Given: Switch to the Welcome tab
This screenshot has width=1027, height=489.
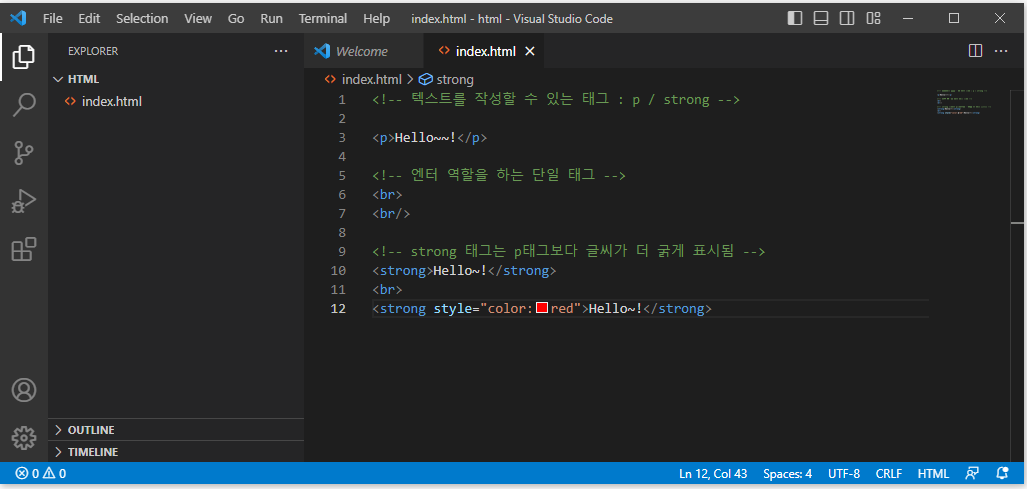Looking at the screenshot, I should pyautogui.click(x=364, y=51).
